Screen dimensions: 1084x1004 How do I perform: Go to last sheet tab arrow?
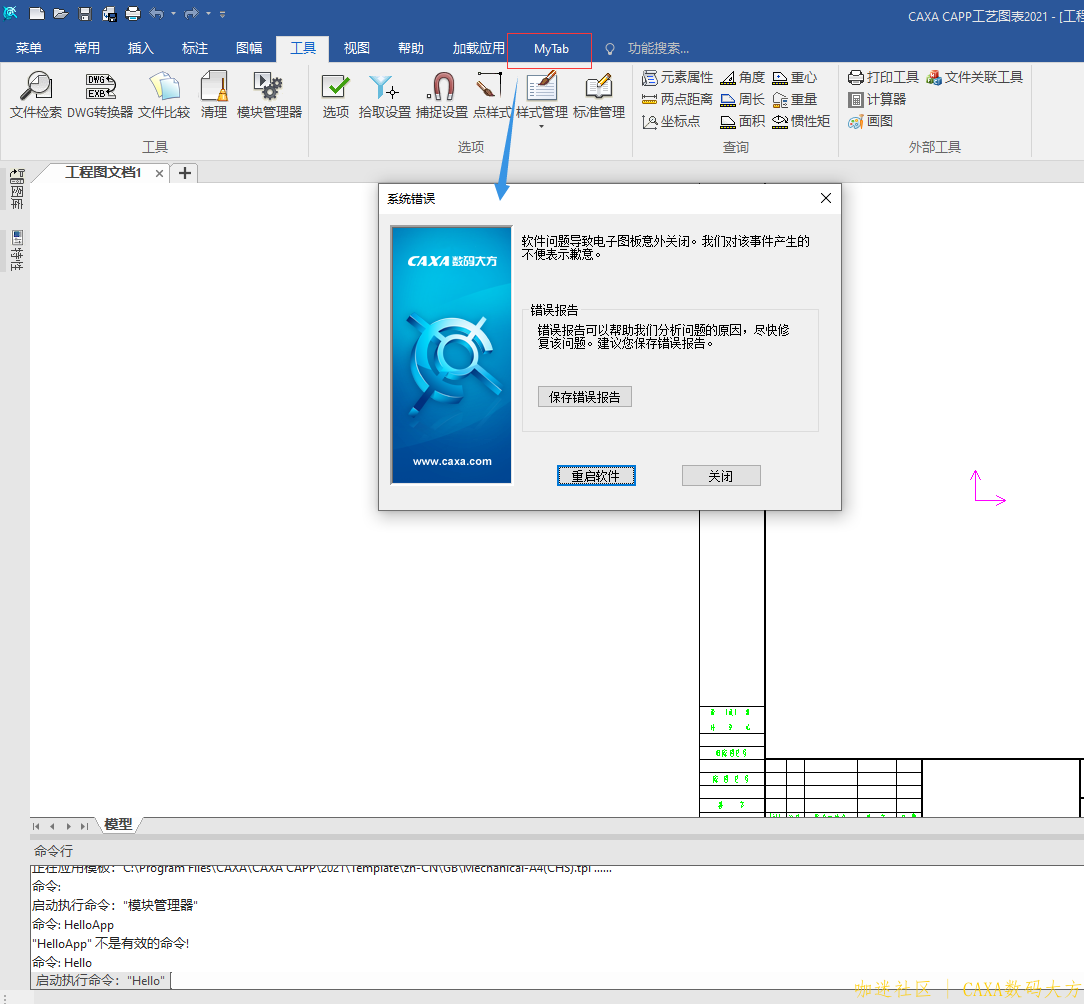click(84, 826)
